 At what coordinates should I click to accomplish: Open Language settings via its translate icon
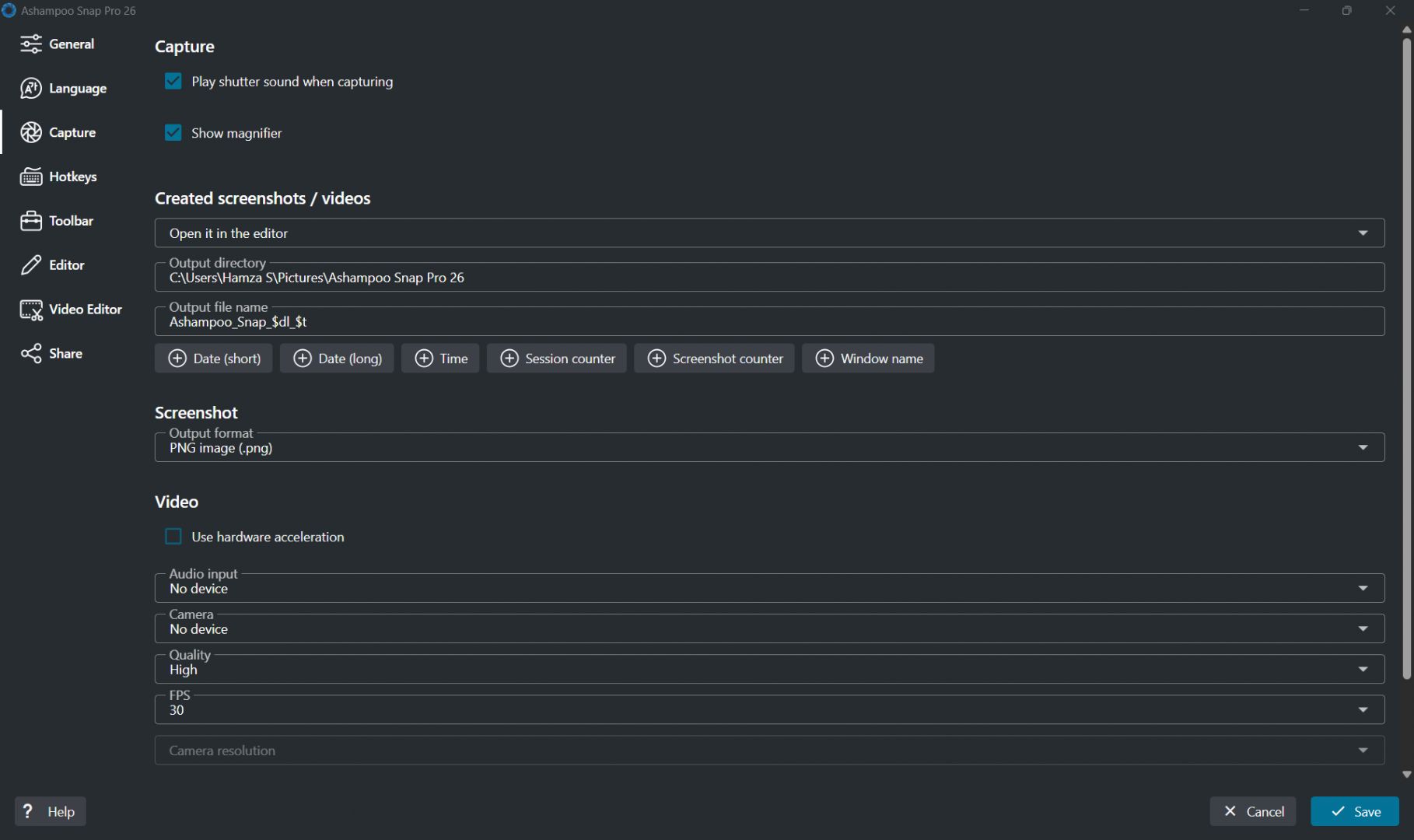coord(31,89)
